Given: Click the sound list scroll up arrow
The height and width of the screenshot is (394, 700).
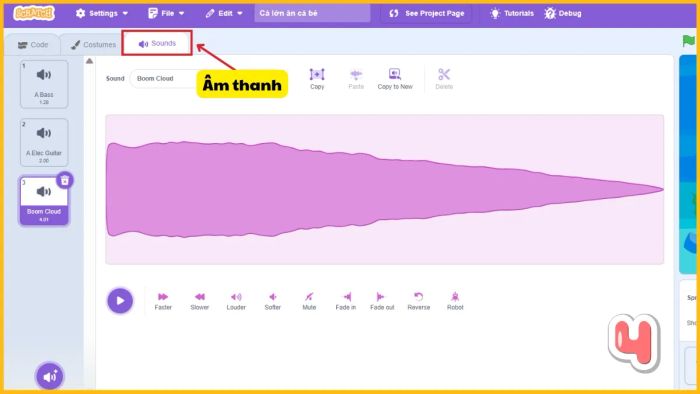Looking at the screenshot, I should pos(89,61).
